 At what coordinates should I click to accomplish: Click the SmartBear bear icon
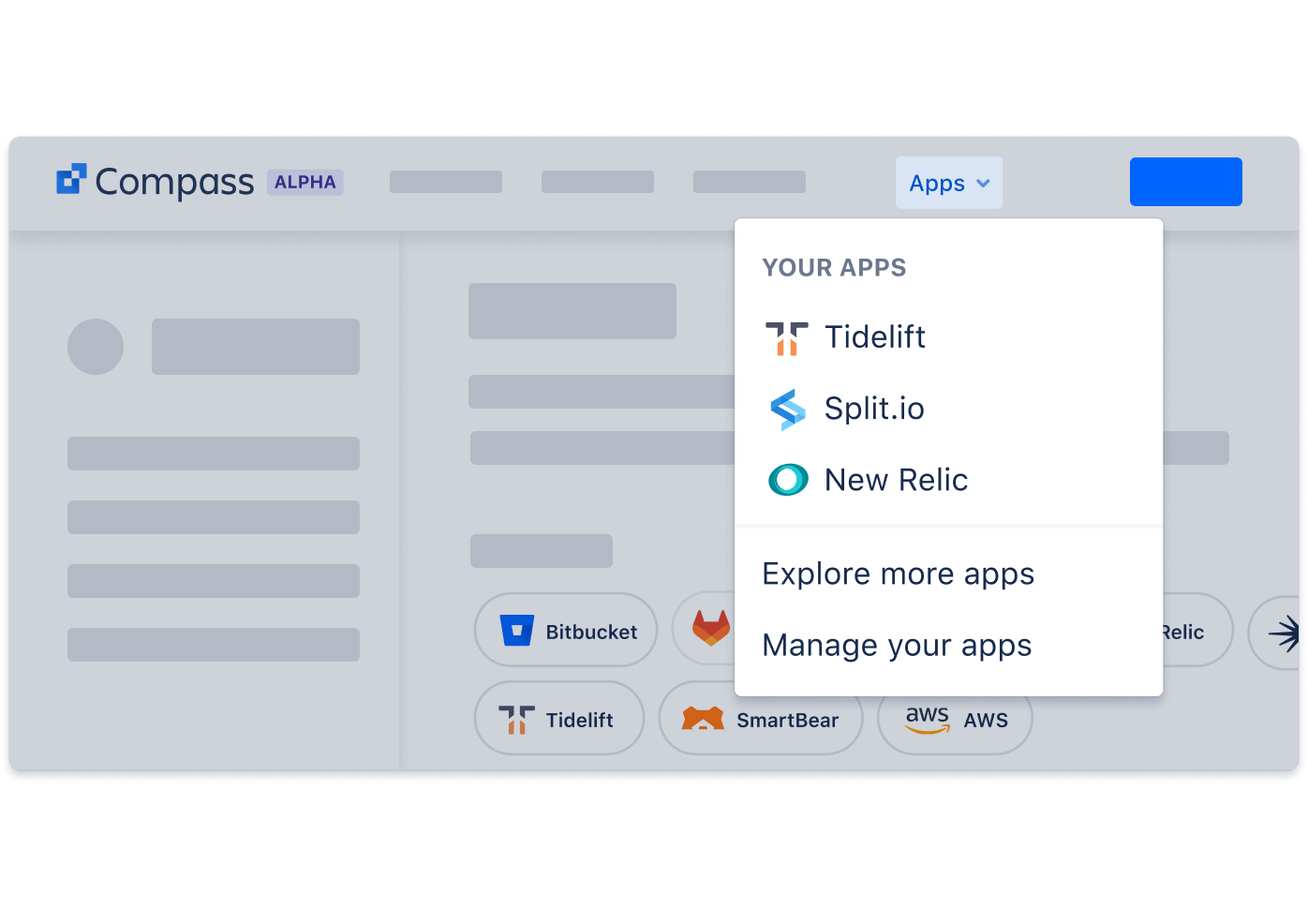(x=703, y=719)
